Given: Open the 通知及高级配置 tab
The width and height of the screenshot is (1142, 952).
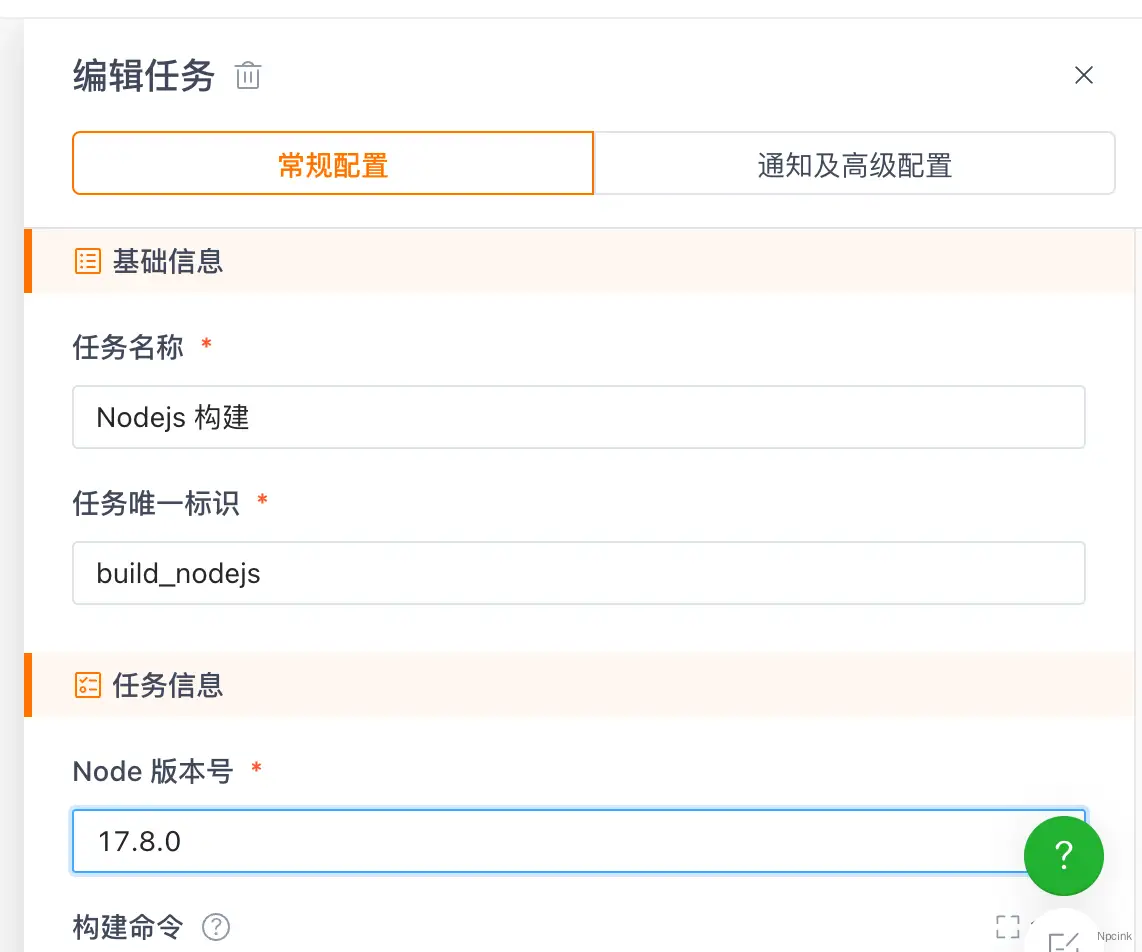Looking at the screenshot, I should pyautogui.click(x=854, y=164).
